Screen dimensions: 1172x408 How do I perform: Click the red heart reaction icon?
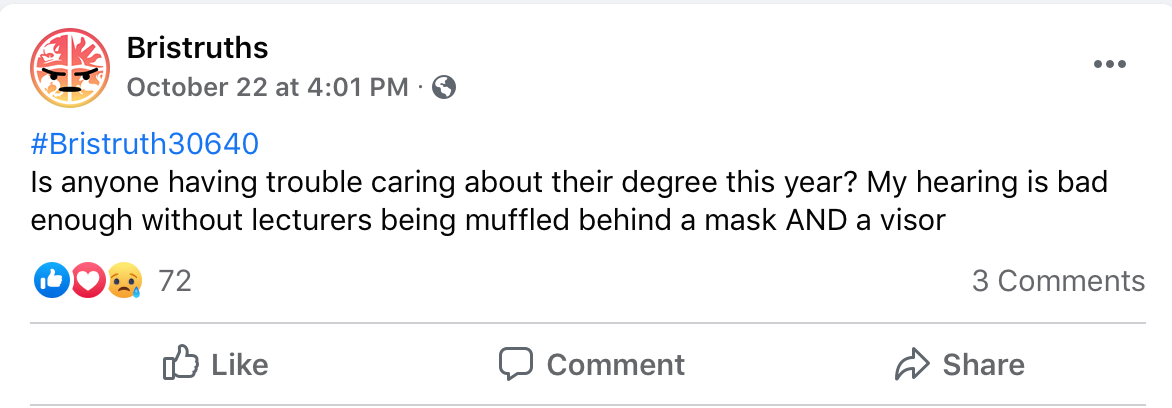(88, 281)
